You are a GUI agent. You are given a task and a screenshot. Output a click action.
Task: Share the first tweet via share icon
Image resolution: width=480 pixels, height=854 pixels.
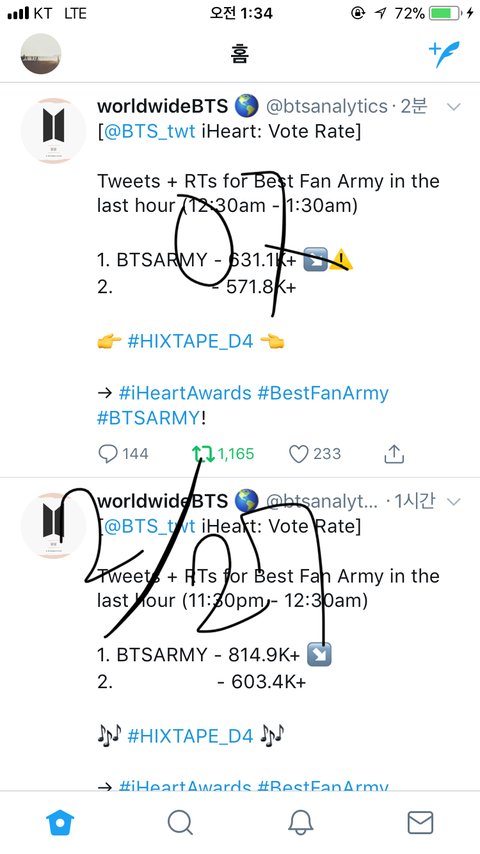(394, 453)
